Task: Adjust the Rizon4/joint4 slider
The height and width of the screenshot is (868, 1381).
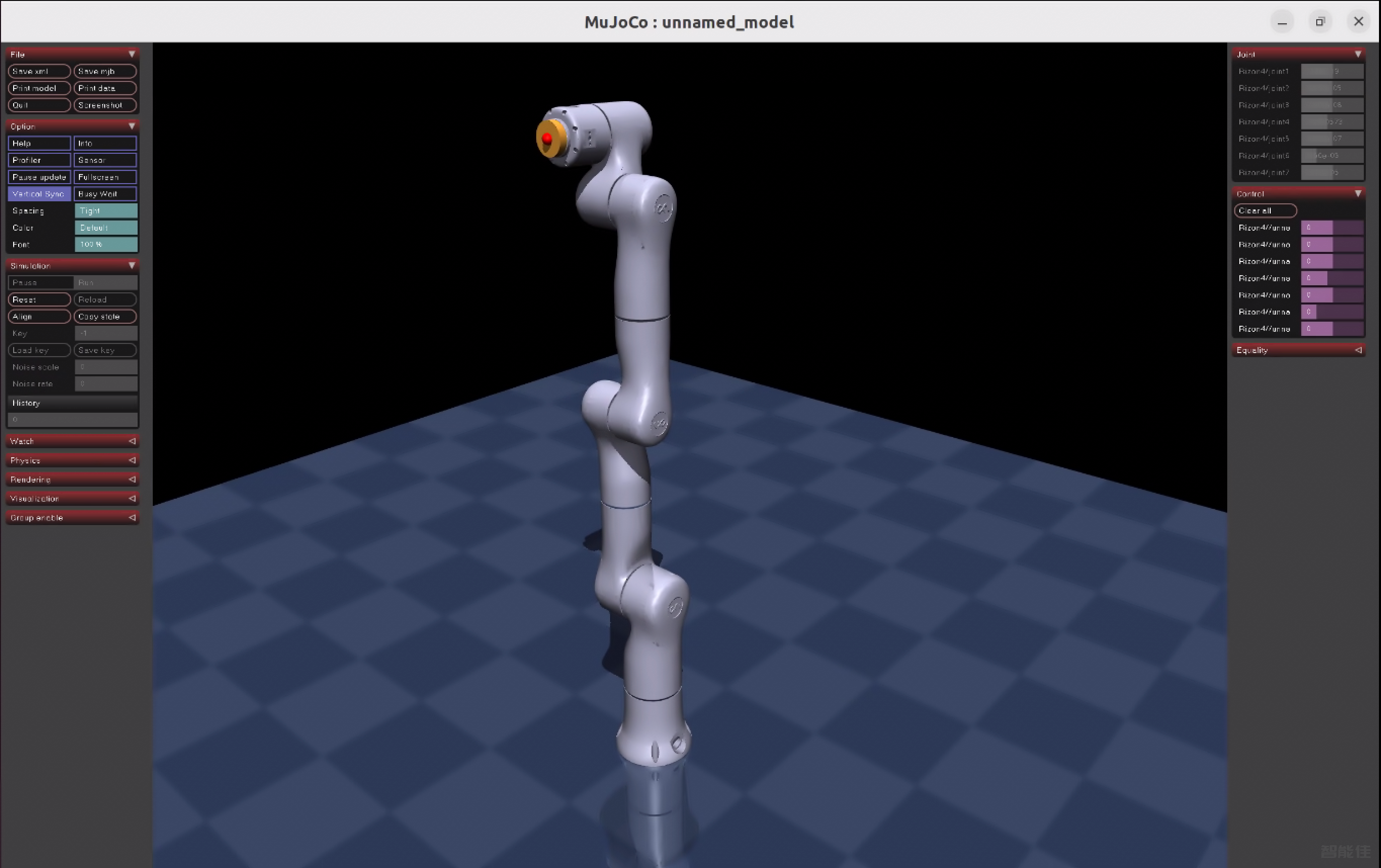Action: coord(1331,121)
